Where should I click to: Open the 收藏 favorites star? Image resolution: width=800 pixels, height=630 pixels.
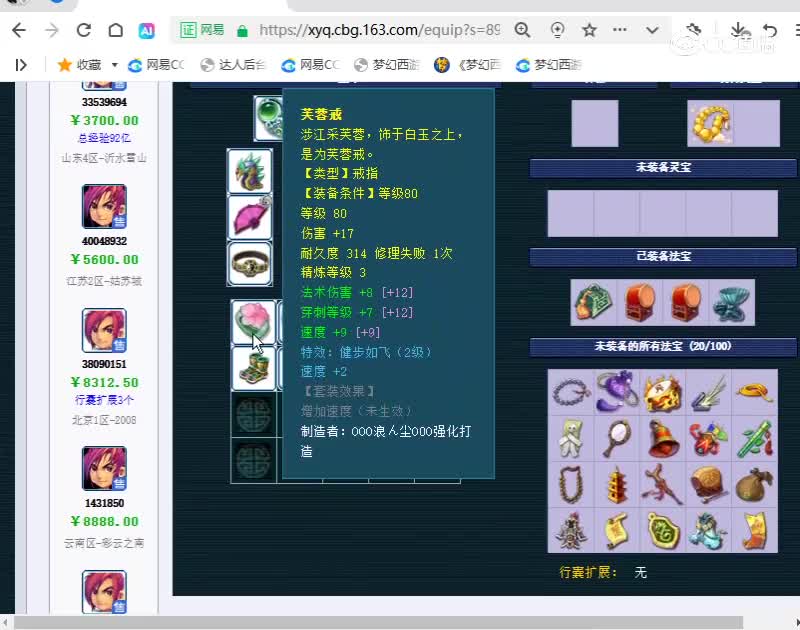65,65
